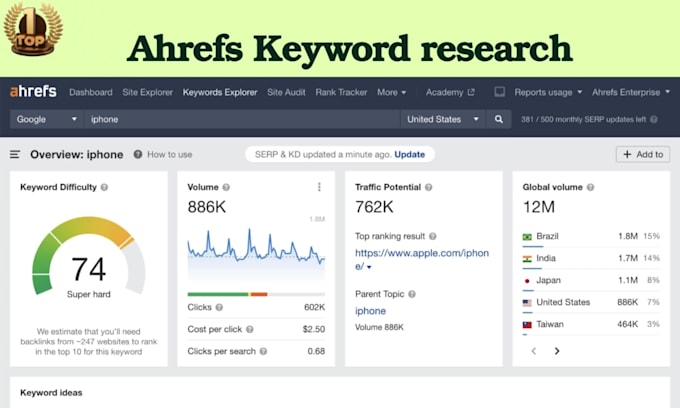Select Keywords Explorer in the nav bar
This screenshot has height=408, width=680.
click(220, 92)
